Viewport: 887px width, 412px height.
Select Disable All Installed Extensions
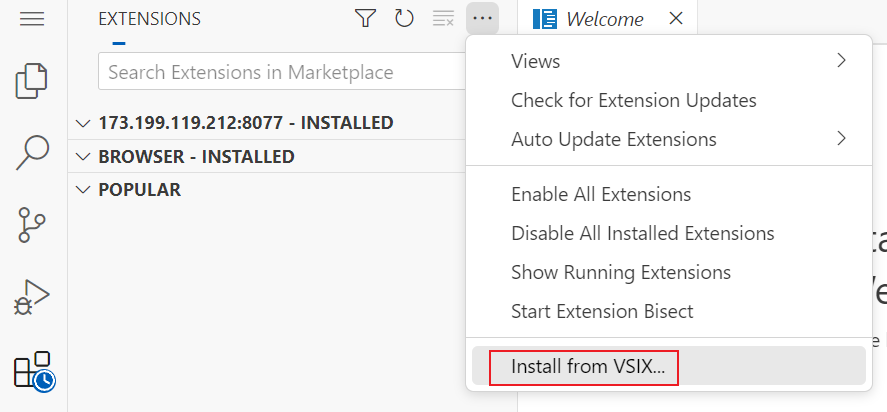[x=642, y=233]
